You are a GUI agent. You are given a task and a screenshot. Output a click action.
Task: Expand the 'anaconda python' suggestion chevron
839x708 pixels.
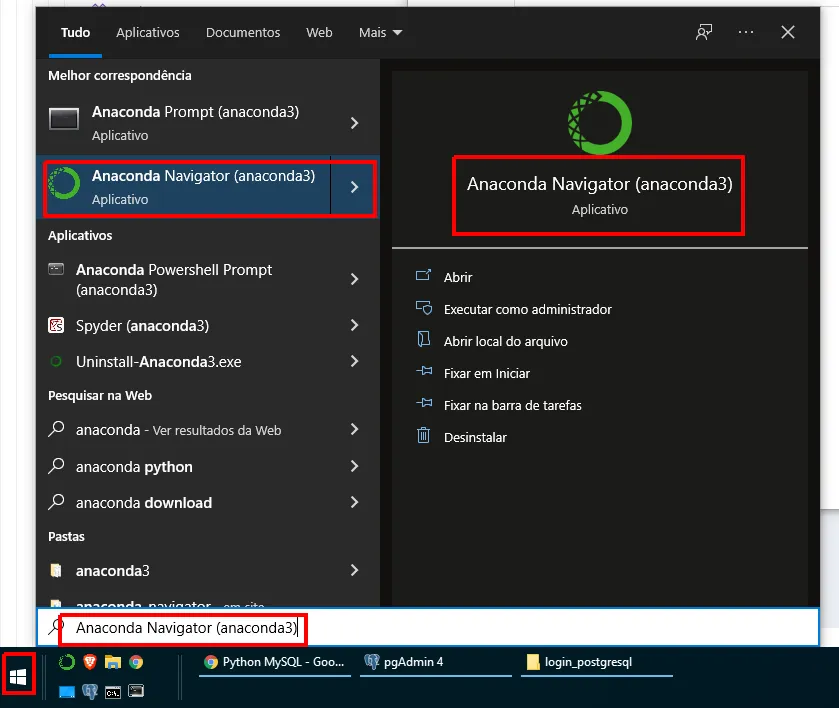coord(354,466)
